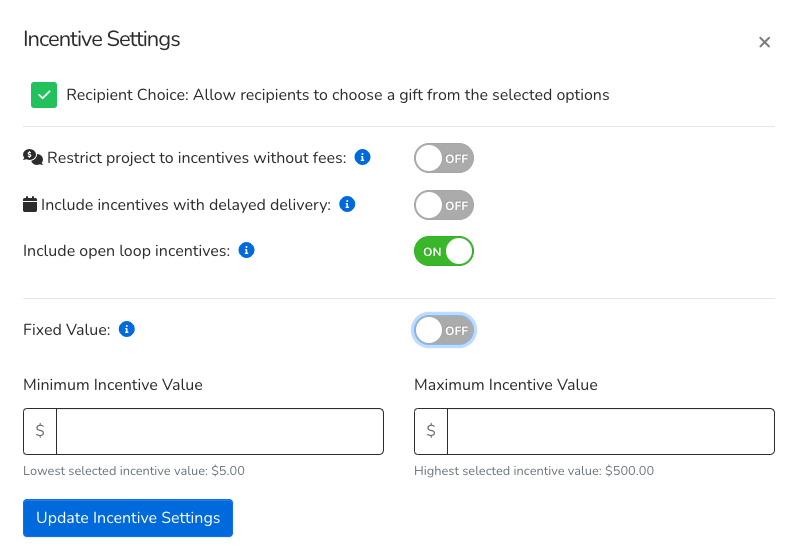Click the Fixed Value info icon

point(127,329)
